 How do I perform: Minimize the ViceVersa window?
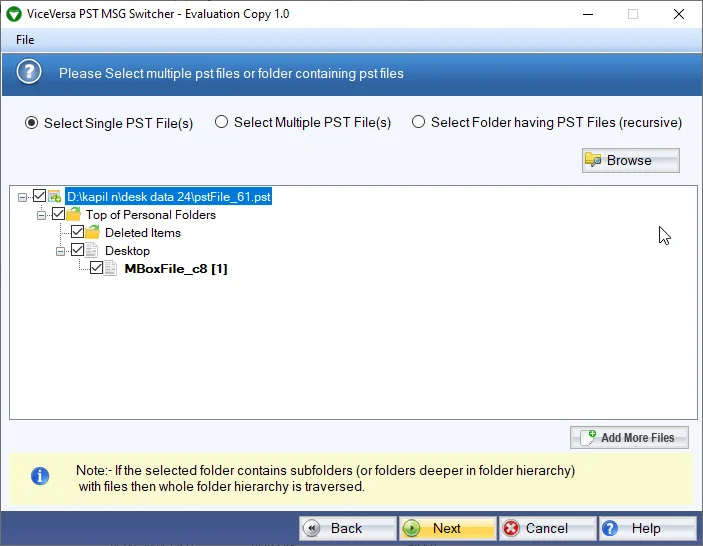(x=588, y=14)
